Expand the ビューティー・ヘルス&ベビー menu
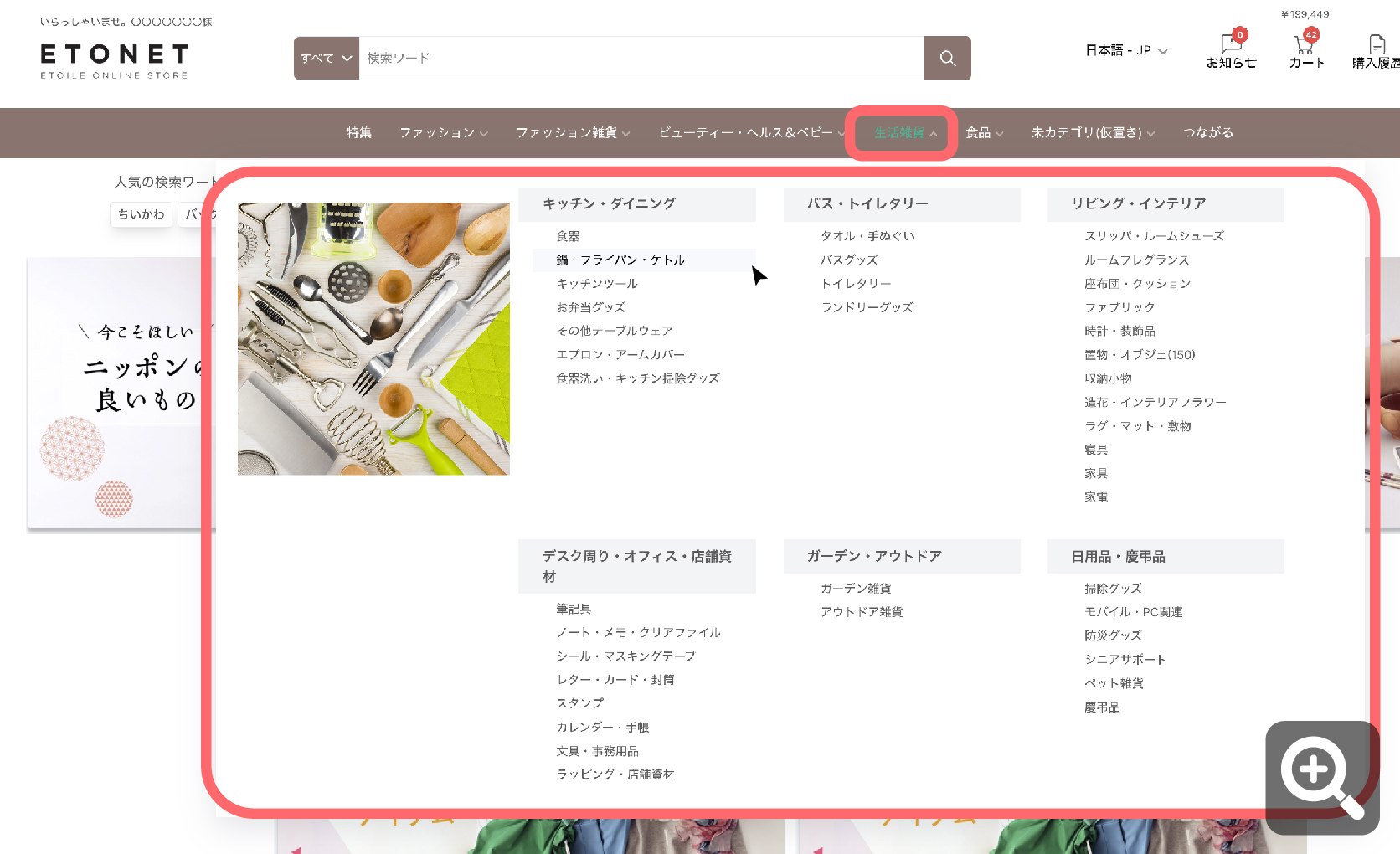This screenshot has width=1400, height=854. tap(752, 132)
